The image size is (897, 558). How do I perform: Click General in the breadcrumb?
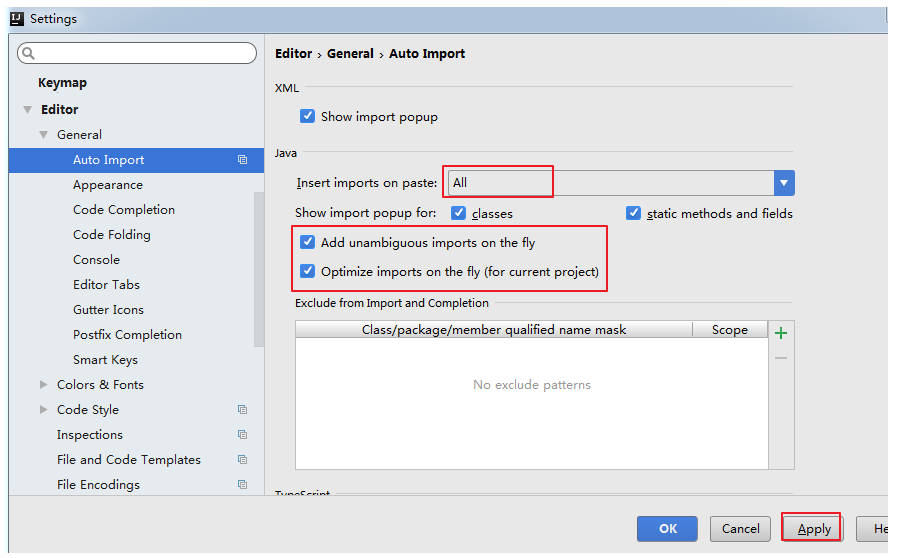(350, 54)
